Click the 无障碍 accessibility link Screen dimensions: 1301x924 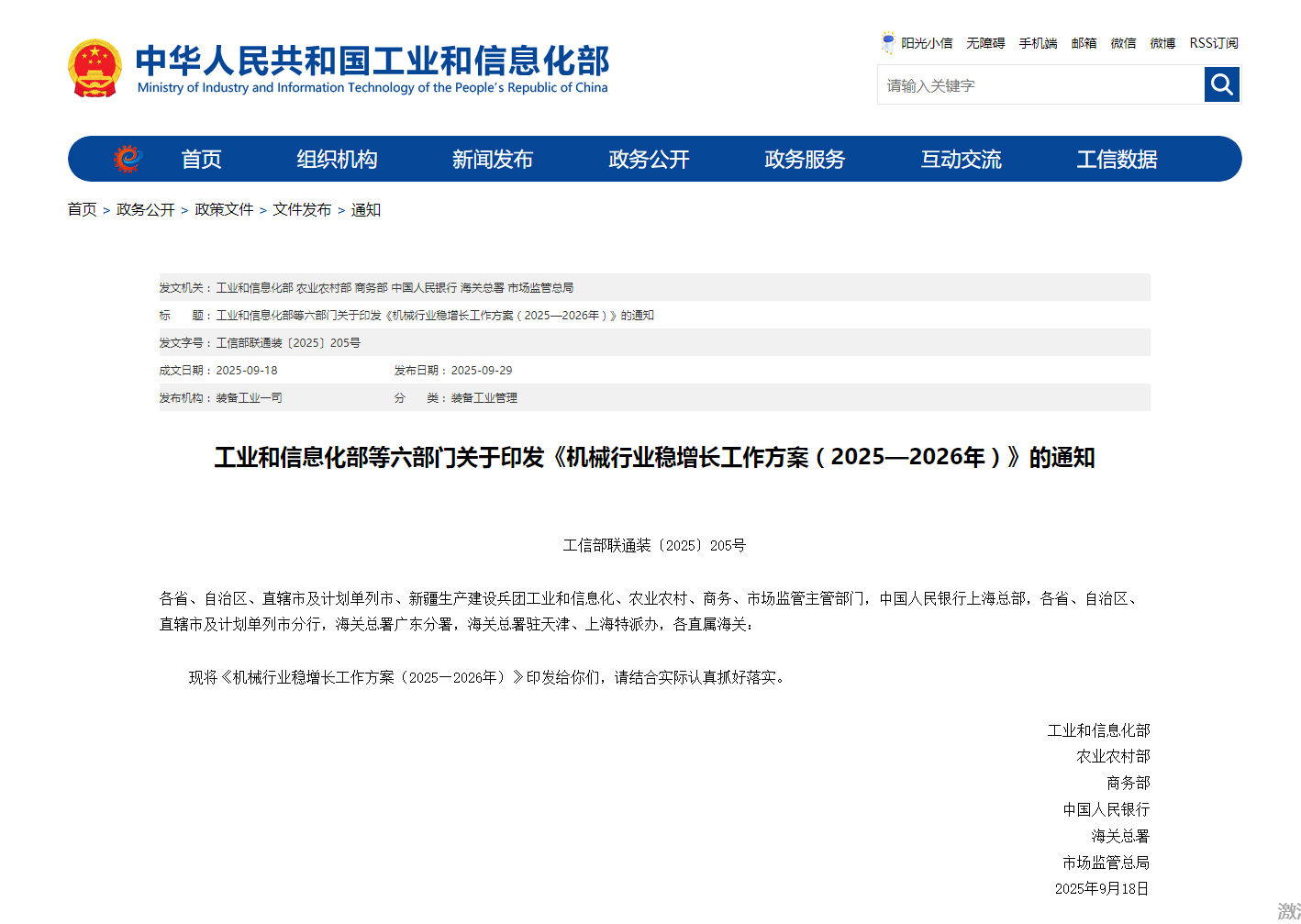click(x=985, y=43)
